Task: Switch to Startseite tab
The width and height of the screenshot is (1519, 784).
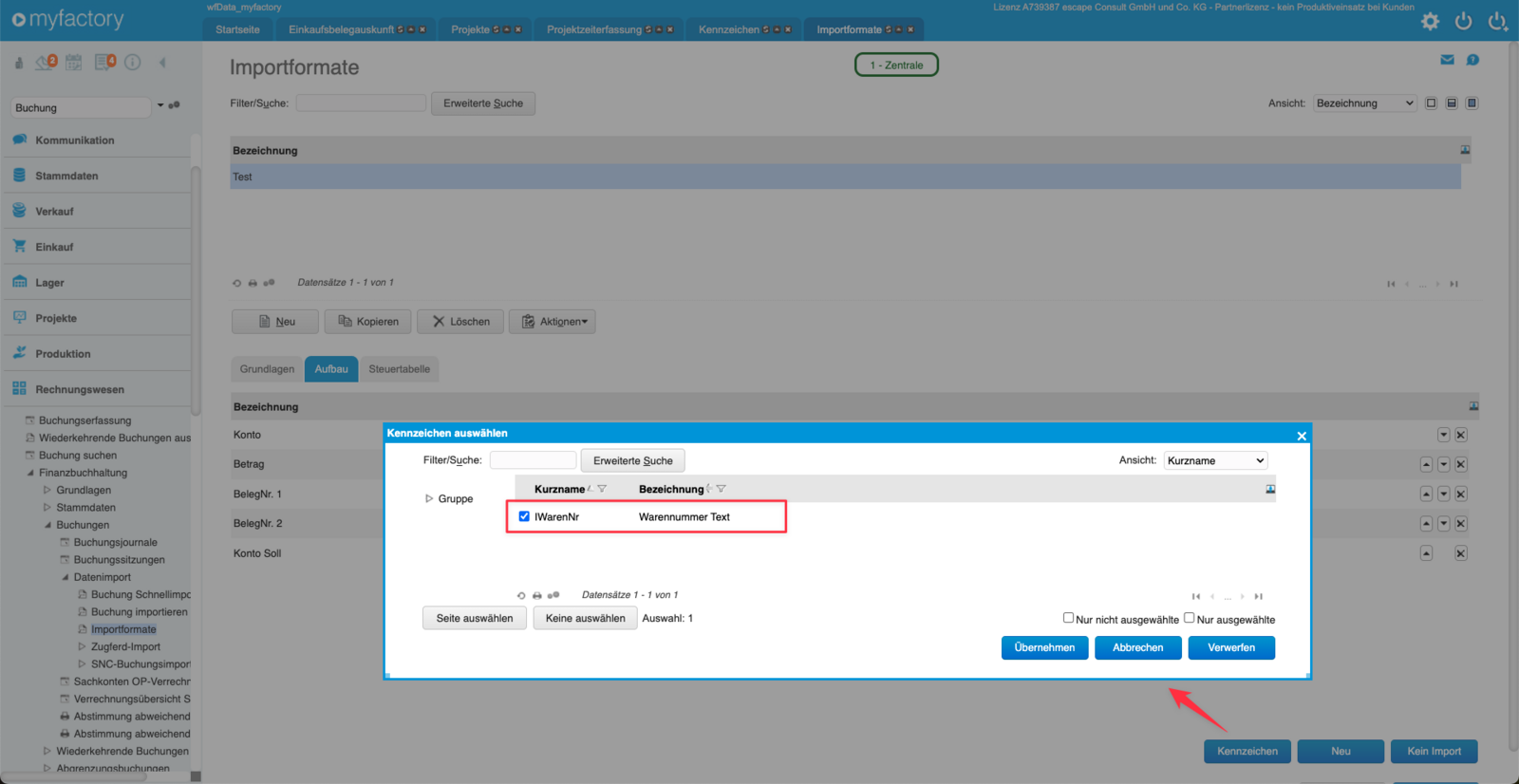Action: [x=237, y=29]
